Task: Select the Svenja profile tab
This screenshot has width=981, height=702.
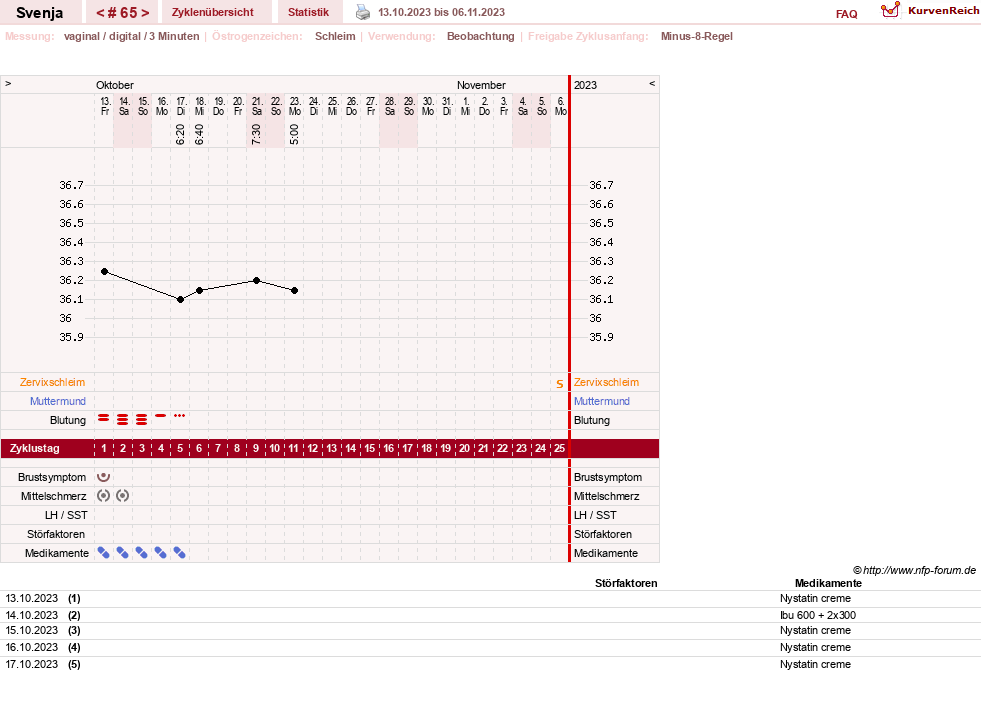Action: 39,13
